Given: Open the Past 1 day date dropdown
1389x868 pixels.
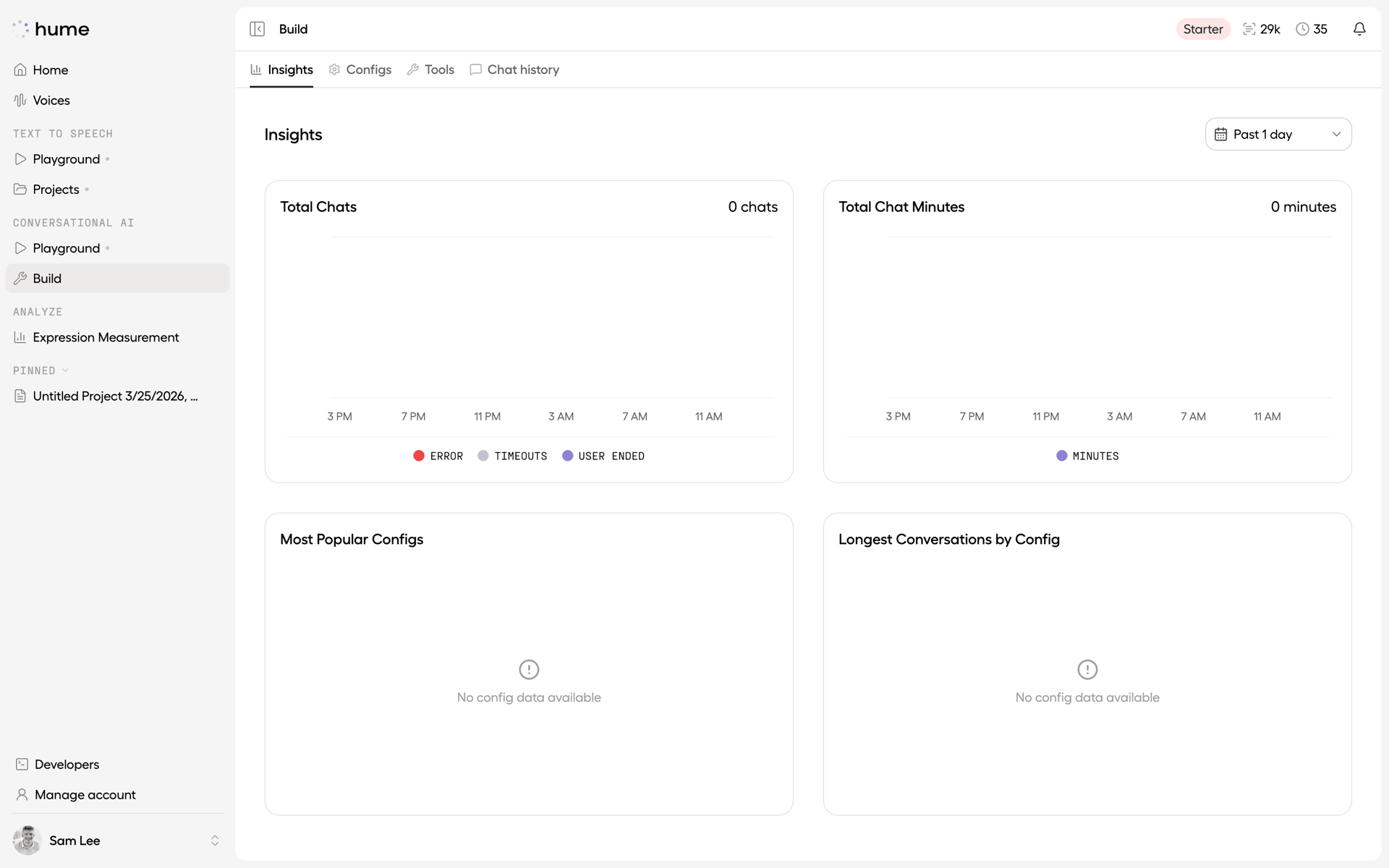Looking at the screenshot, I should click(1278, 135).
